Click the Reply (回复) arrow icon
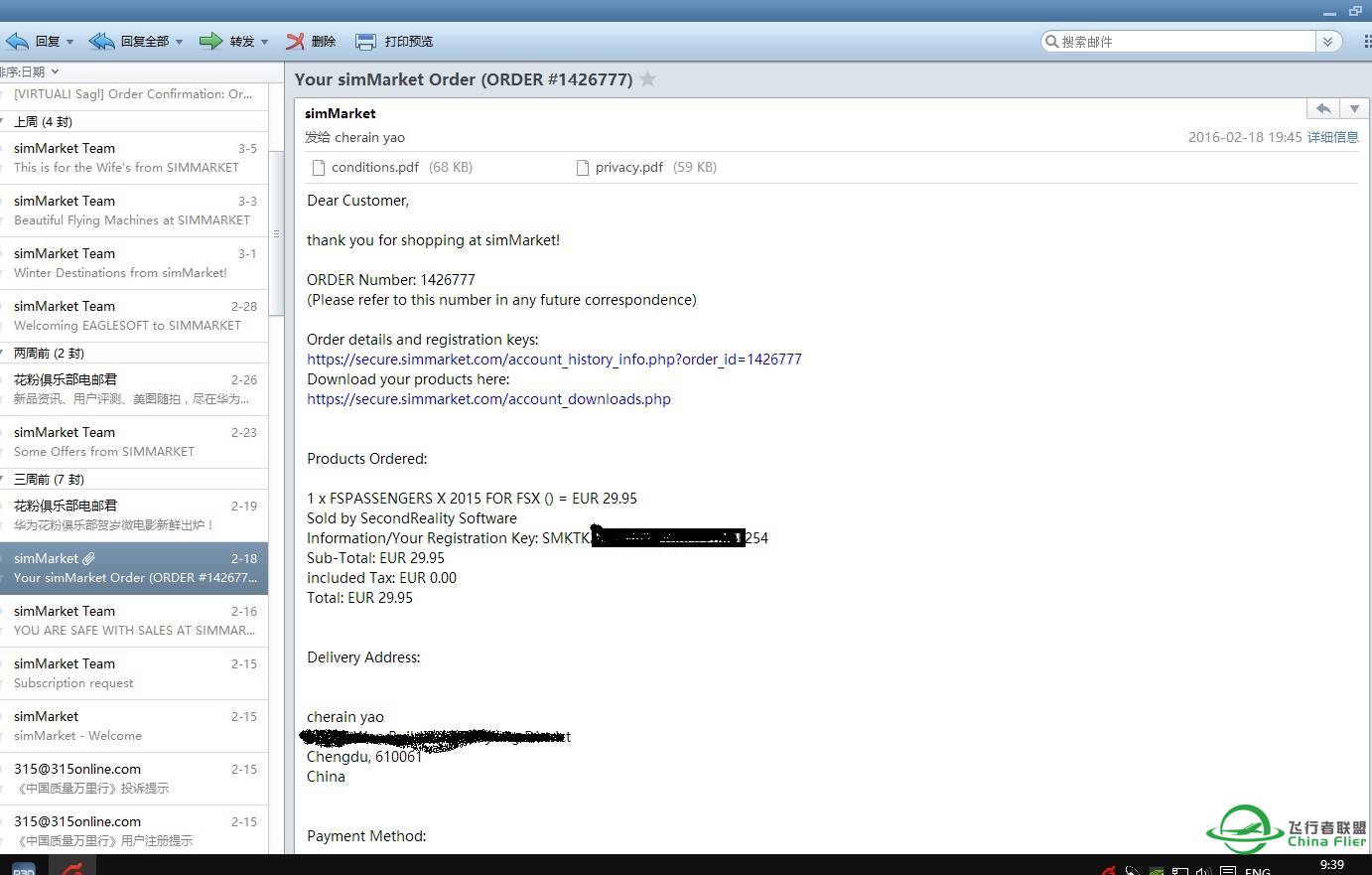The image size is (1372, 875). (x=17, y=41)
